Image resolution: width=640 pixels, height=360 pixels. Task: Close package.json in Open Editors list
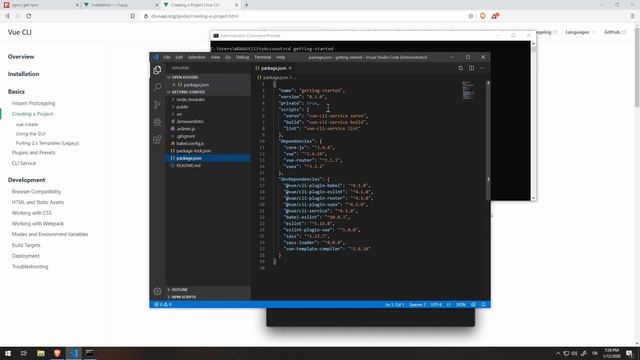tap(174, 85)
